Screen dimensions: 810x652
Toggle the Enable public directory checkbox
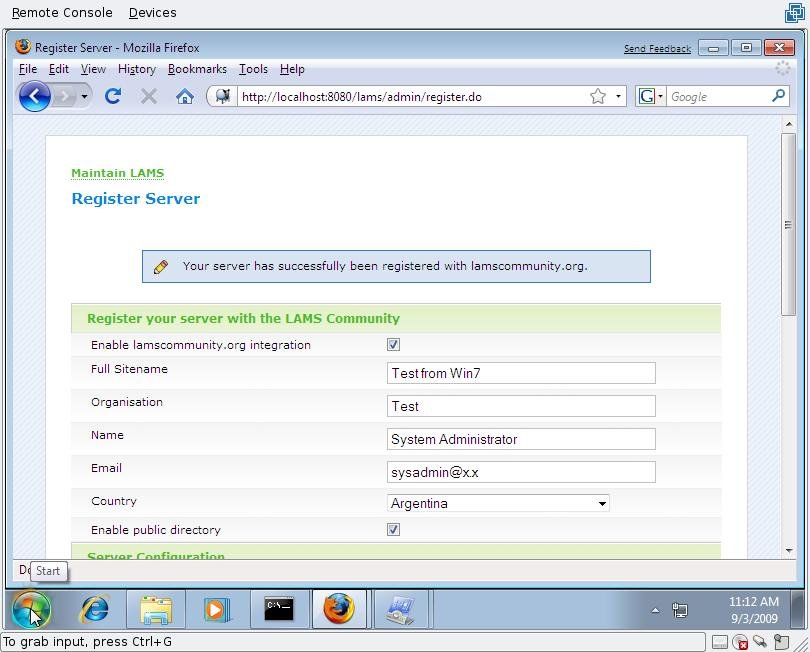pos(393,530)
